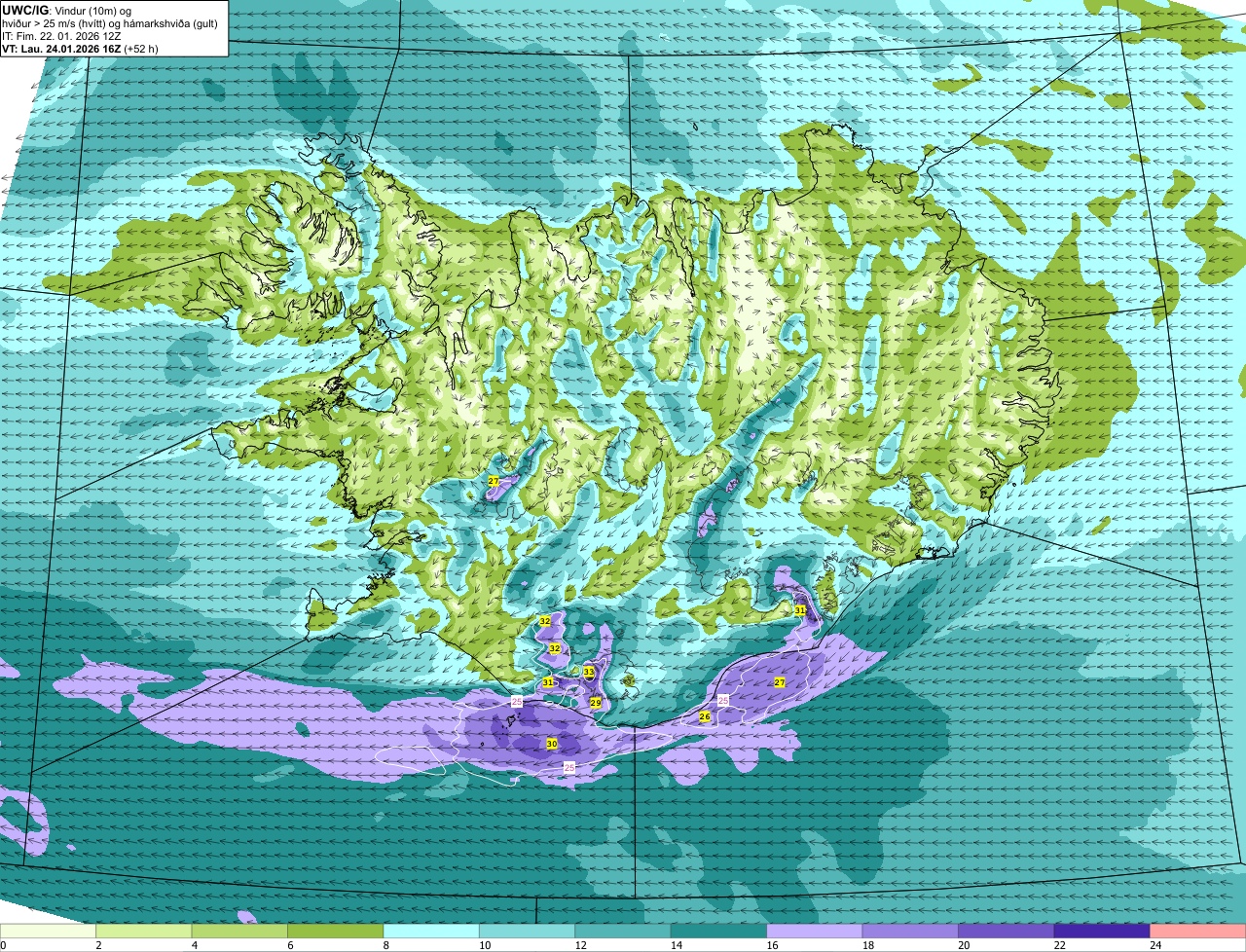The image size is (1246, 952).
Task: Click the yellow gust label 33
Action: pos(589,672)
